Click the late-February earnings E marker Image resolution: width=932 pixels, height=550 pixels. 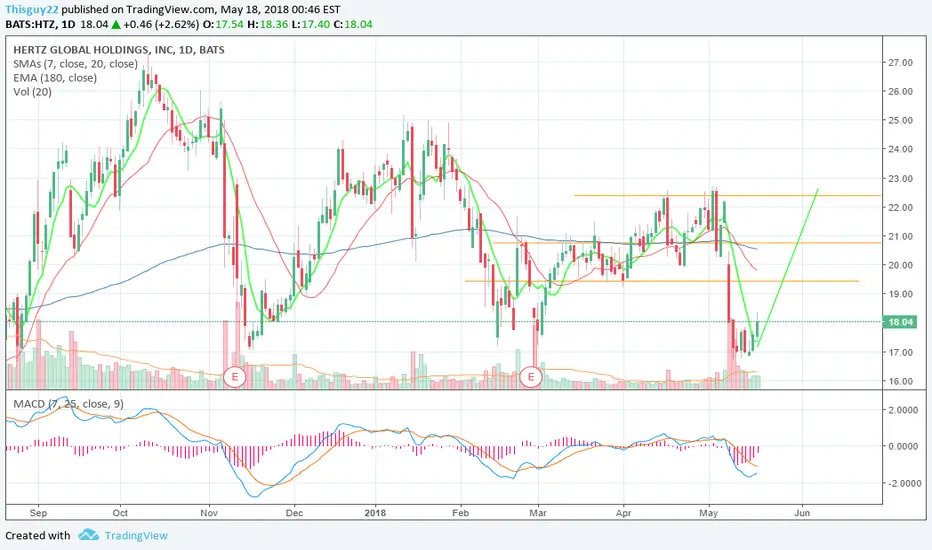coord(531,376)
